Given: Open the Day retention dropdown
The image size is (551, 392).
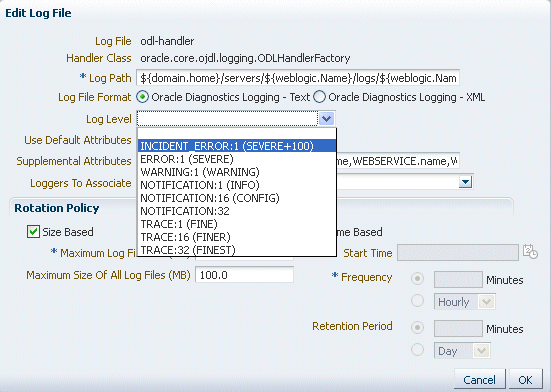Looking at the screenshot, I should pyautogui.click(x=481, y=351).
